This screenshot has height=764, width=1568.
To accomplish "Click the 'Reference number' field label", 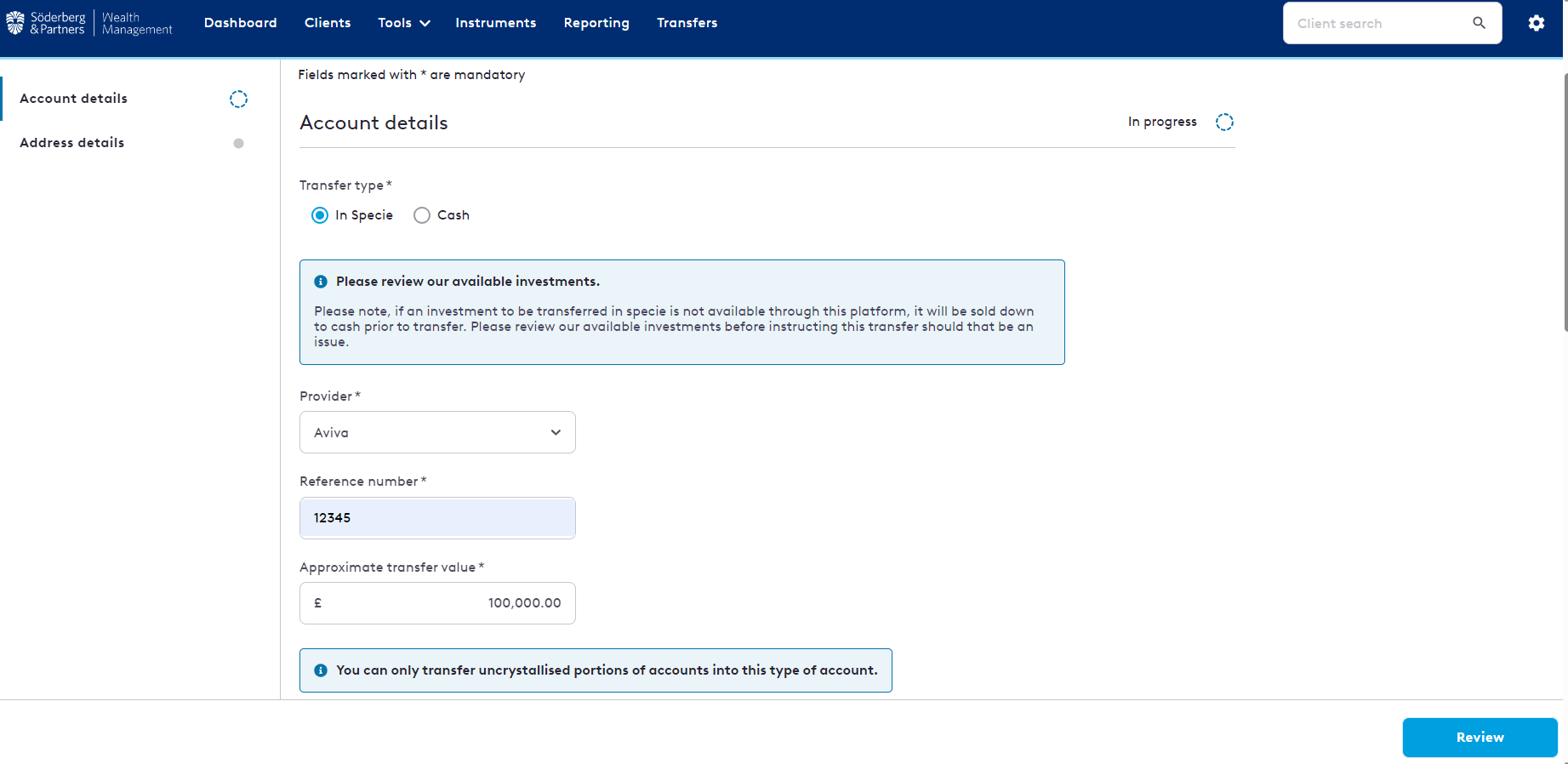I will click(362, 482).
